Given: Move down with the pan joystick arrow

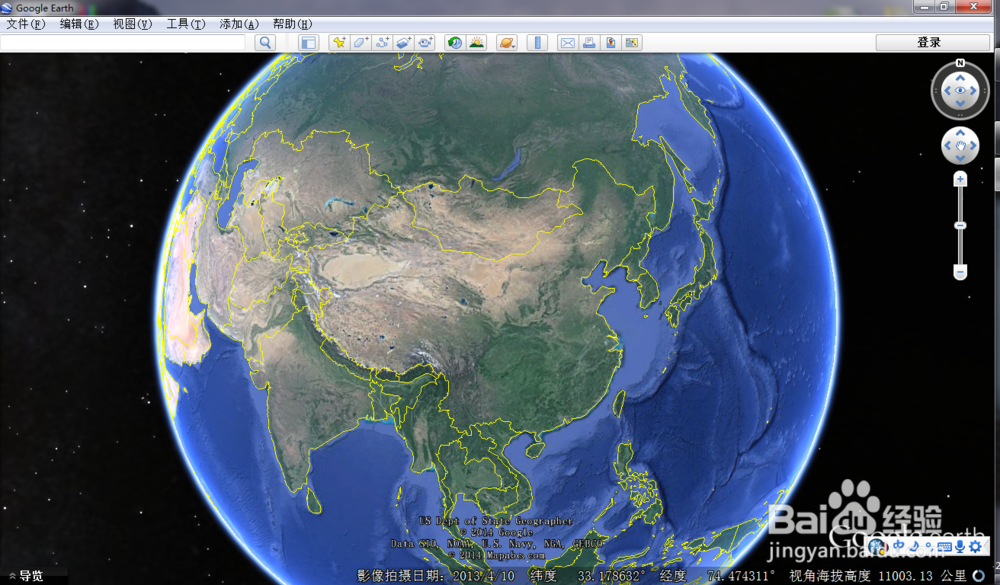Looking at the screenshot, I should pyautogui.click(x=960, y=158).
